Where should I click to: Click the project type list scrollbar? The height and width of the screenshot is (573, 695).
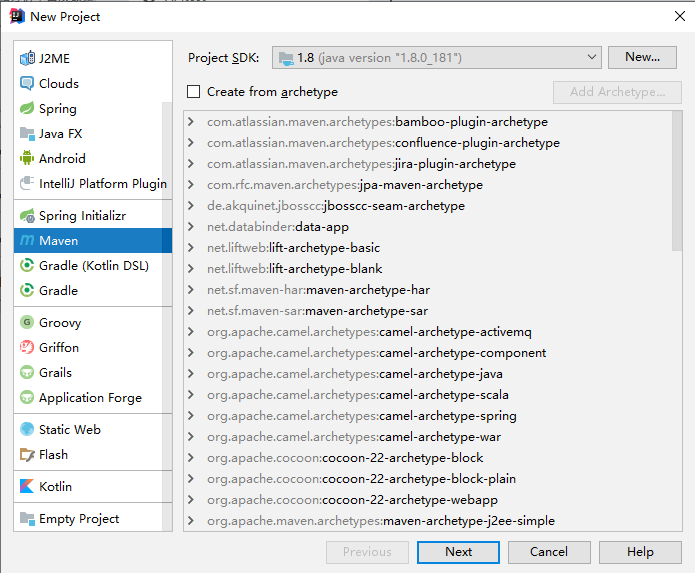[167, 316]
